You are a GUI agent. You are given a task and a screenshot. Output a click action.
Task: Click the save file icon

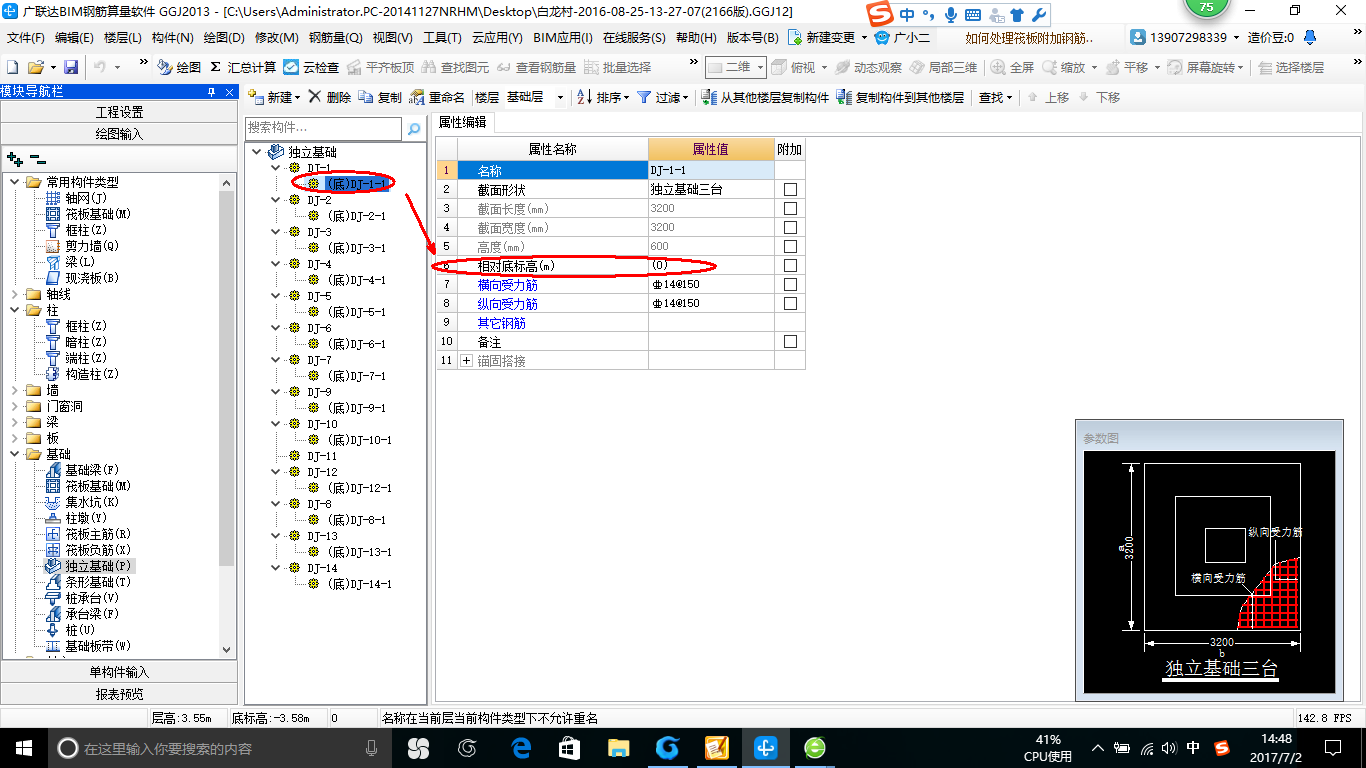pos(71,67)
